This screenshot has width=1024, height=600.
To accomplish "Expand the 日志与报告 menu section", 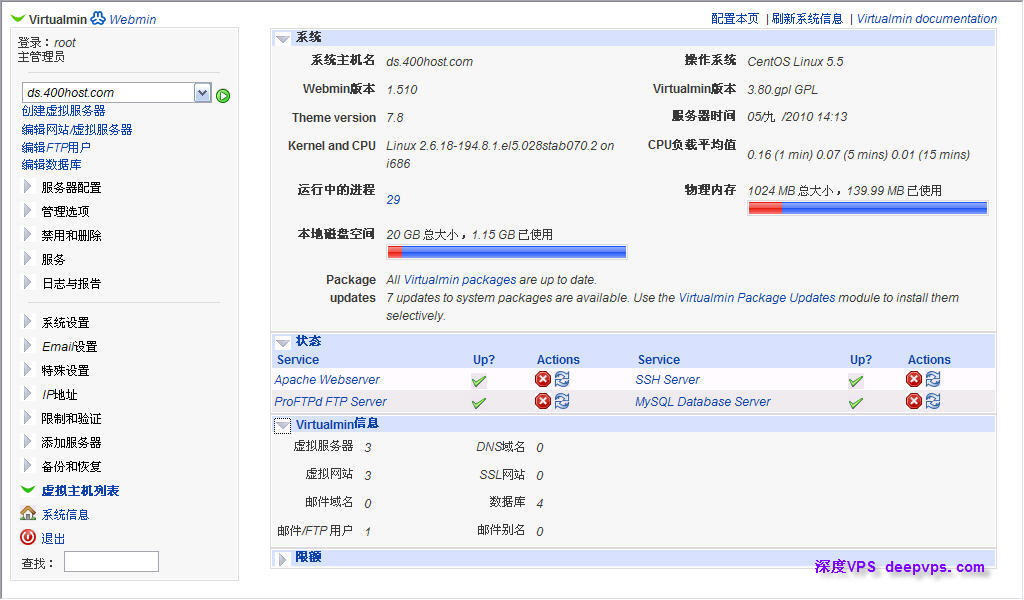I will coord(27,283).
